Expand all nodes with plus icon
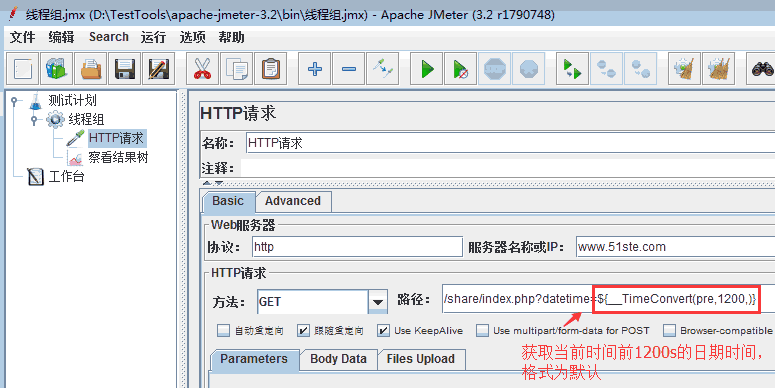 tap(315, 69)
